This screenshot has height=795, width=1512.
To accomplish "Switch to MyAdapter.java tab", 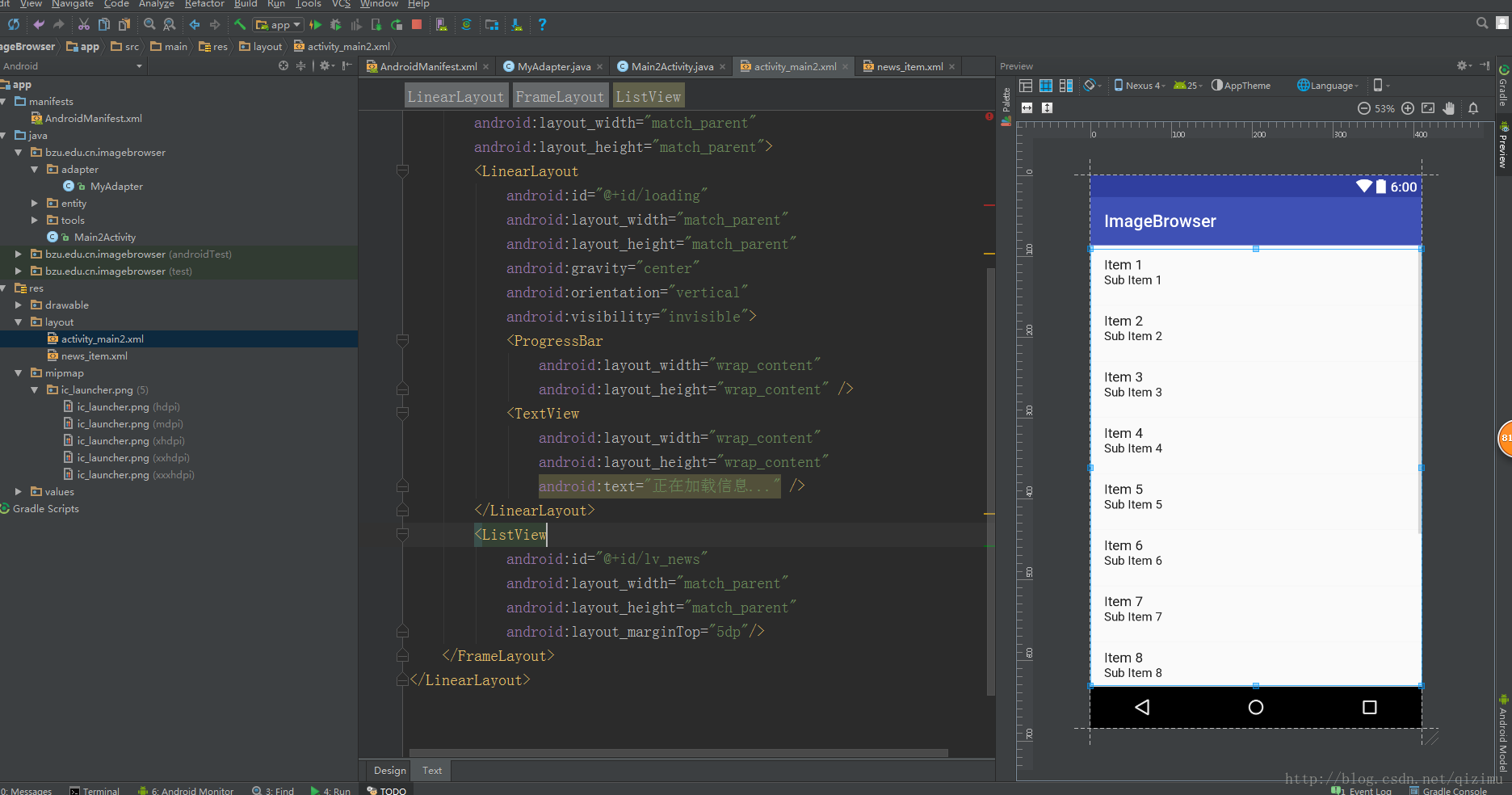I will [x=553, y=66].
